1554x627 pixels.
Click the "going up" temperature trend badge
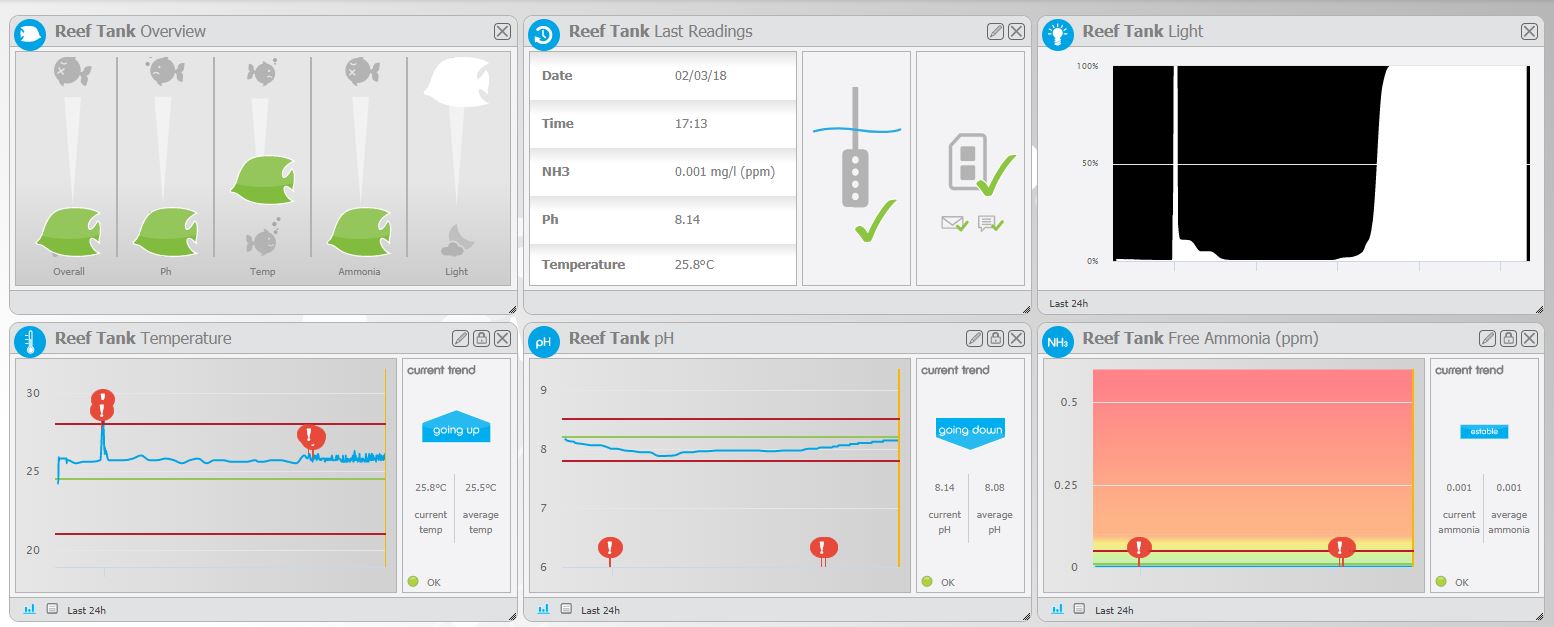(x=456, y=429)
